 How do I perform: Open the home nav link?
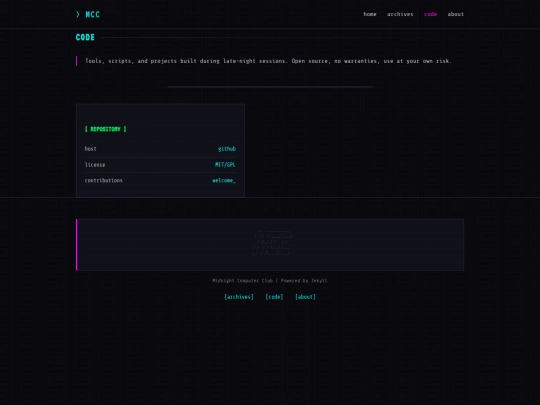[x=370, y=14]
